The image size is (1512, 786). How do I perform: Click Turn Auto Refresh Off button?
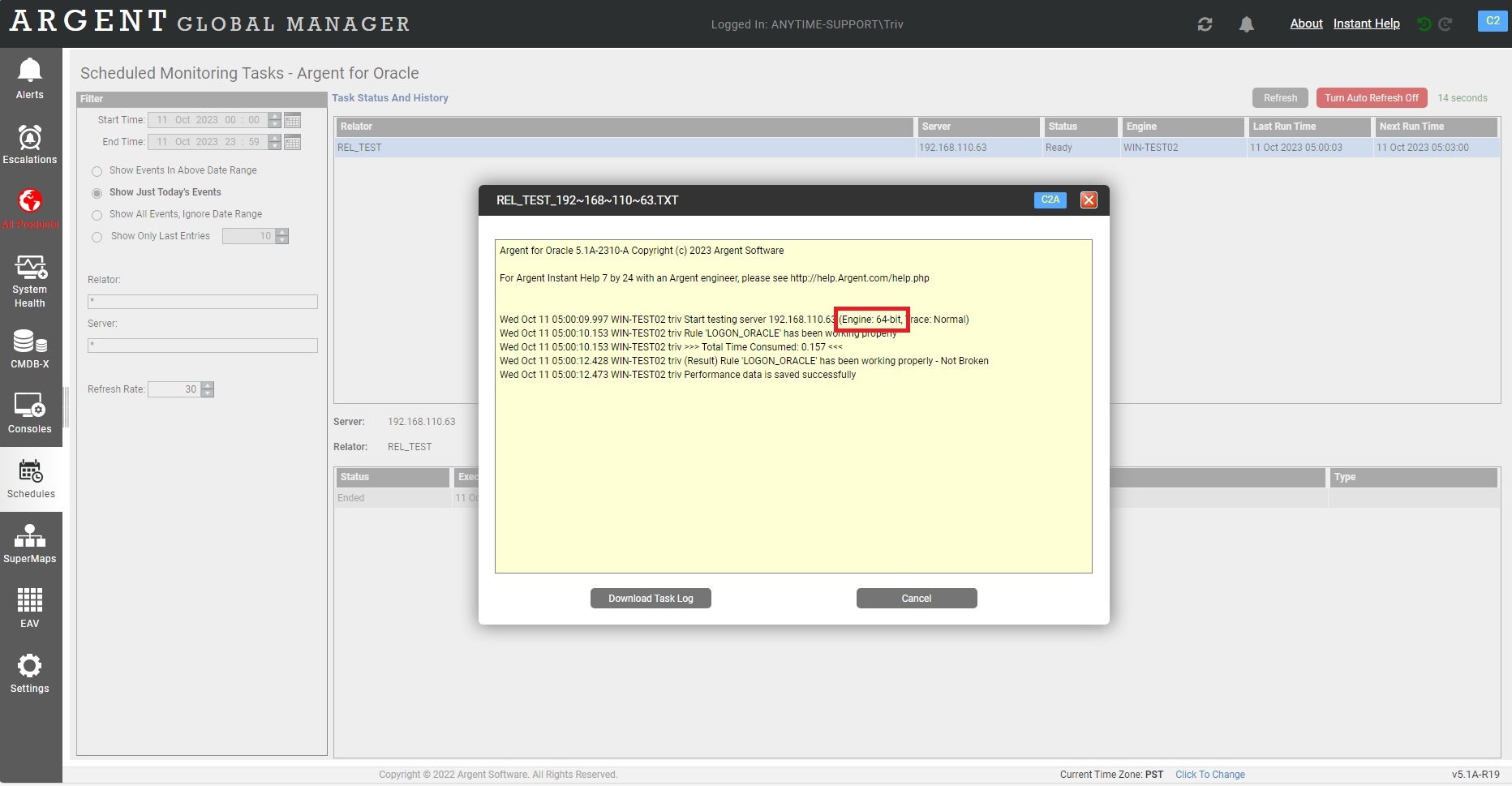[x=1371, y=98]
